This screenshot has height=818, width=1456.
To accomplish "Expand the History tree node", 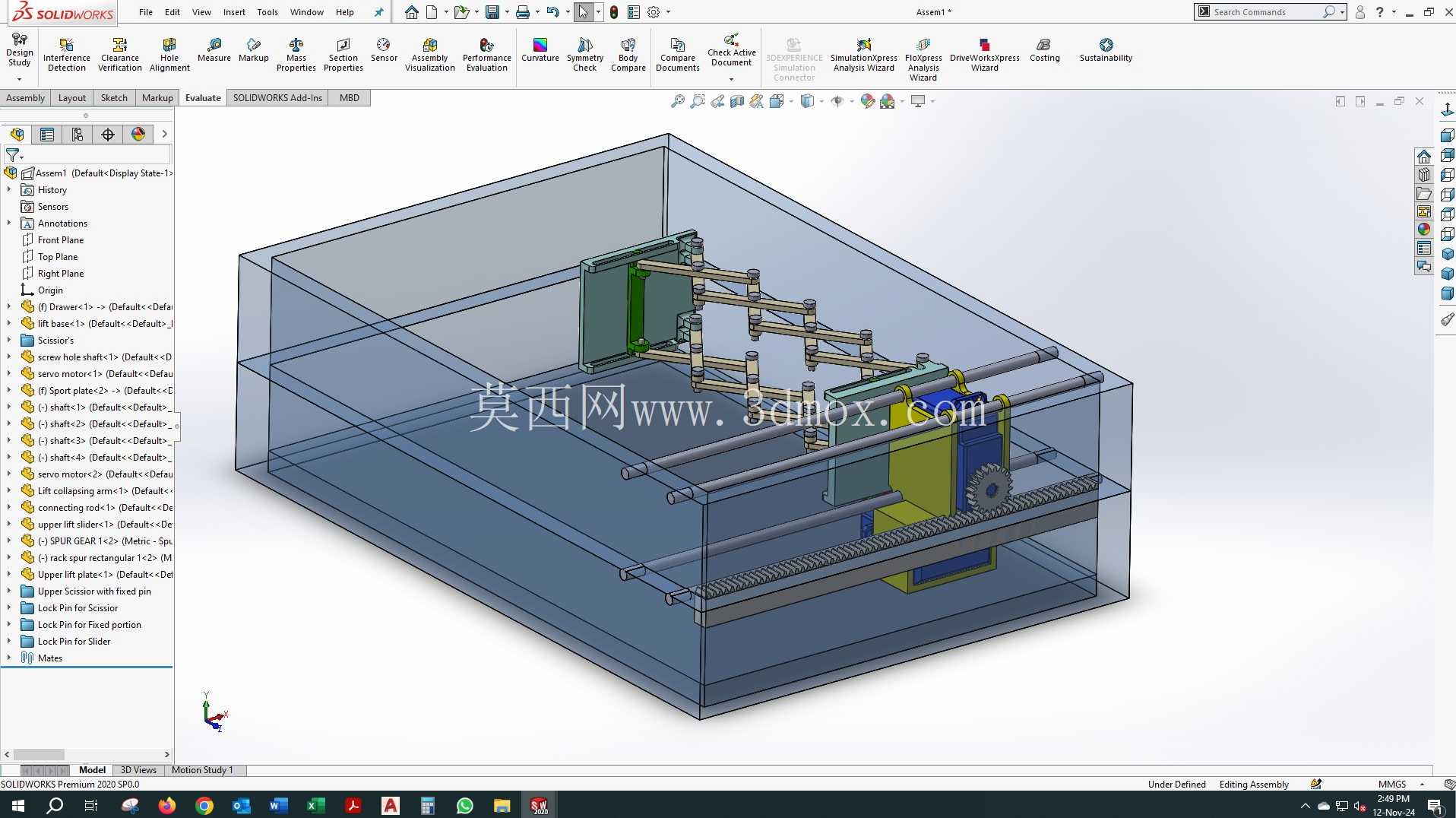I will click(9, 190).
